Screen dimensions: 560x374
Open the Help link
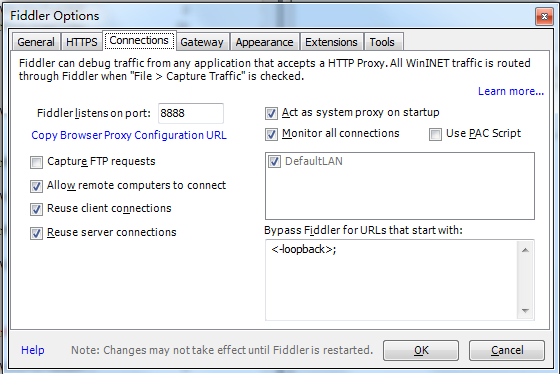click(x=33, y=350)
